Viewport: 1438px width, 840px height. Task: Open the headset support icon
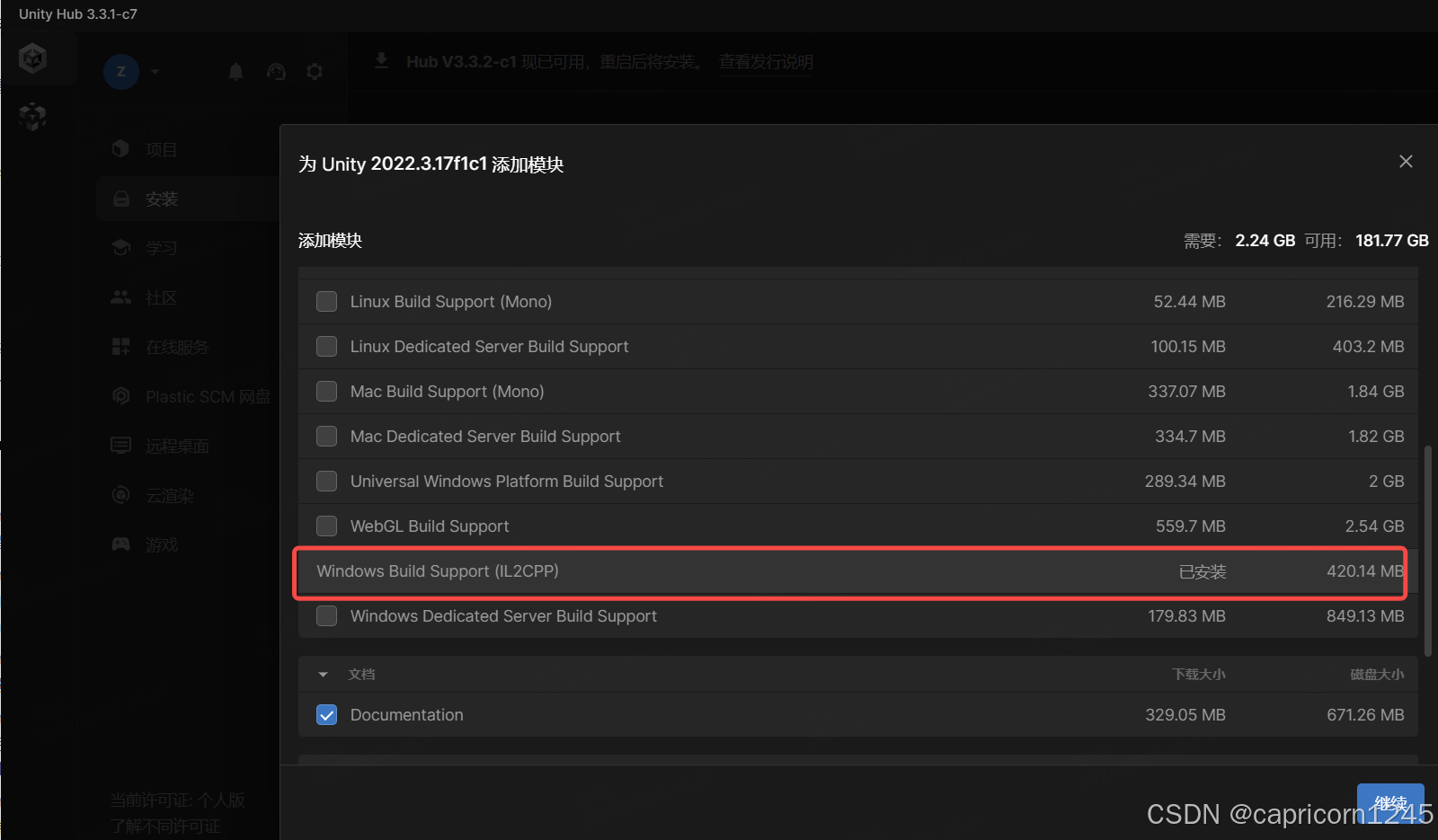(x=276, y=72)
